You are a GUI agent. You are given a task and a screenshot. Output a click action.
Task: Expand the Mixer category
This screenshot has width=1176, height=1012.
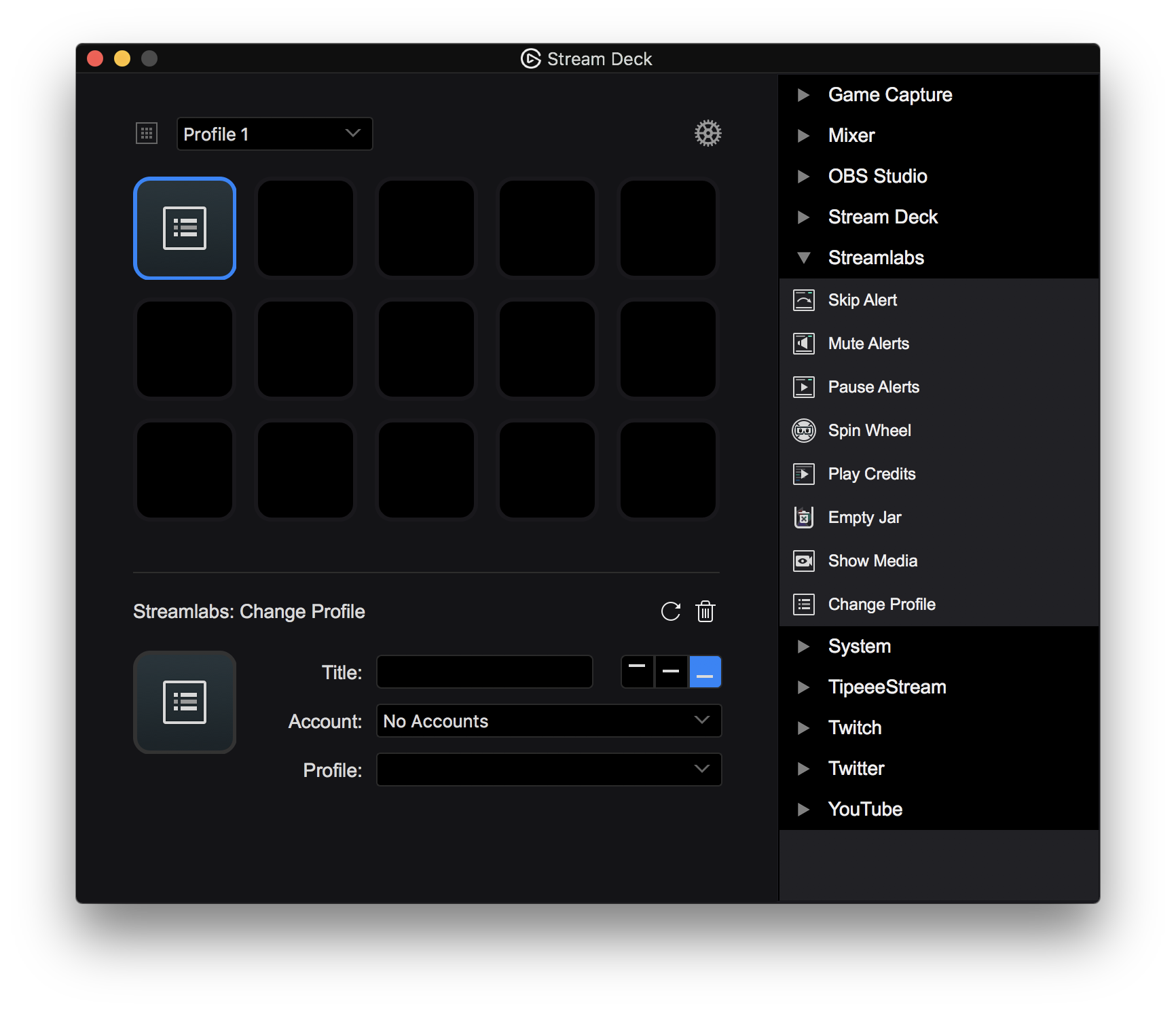click(803, 135)
